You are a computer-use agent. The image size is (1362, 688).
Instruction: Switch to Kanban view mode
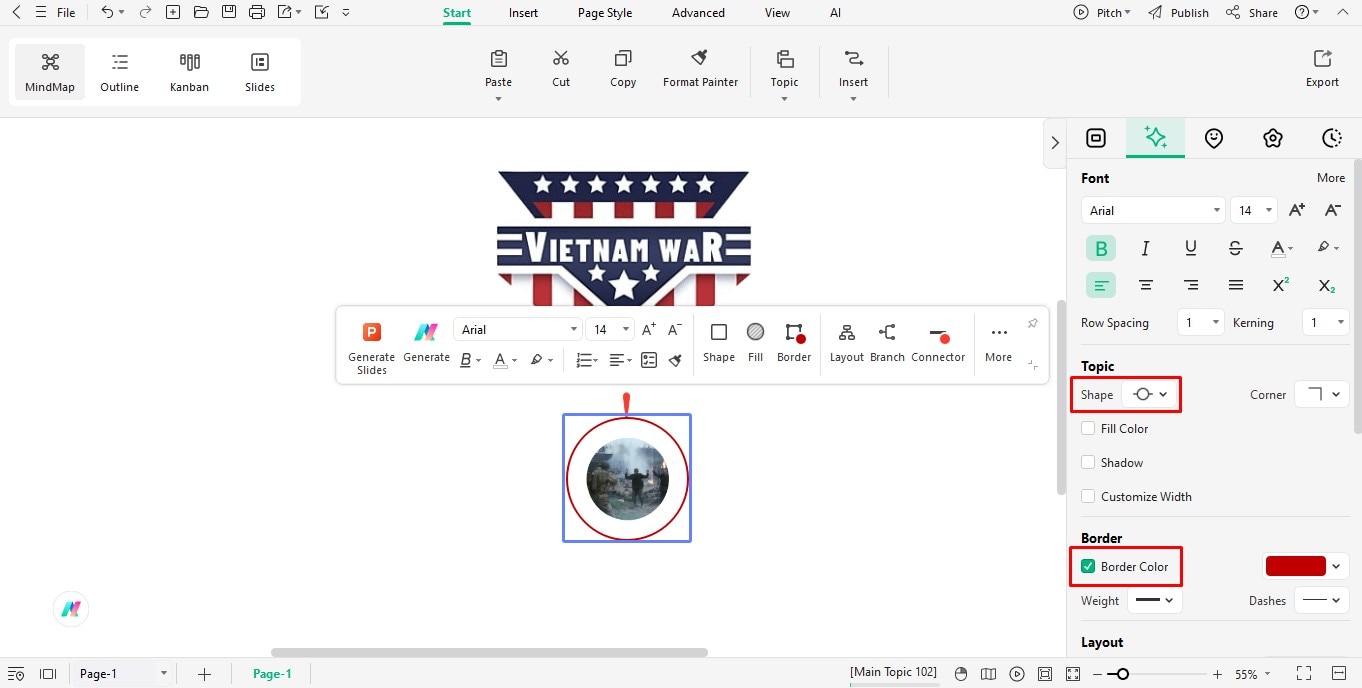(x=190, y=73)
